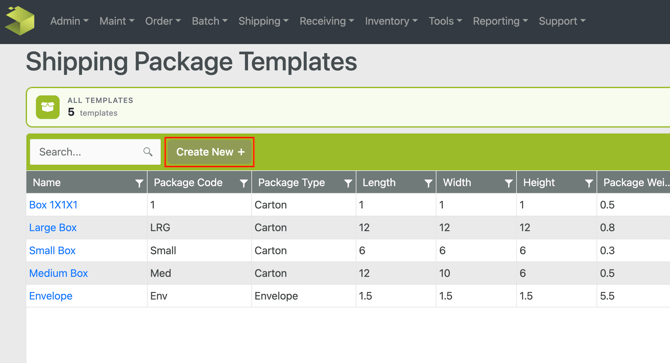The height and width of the screenshot is (363, 670).
Task: Open the Reporting menu
Action: point(500,21)
